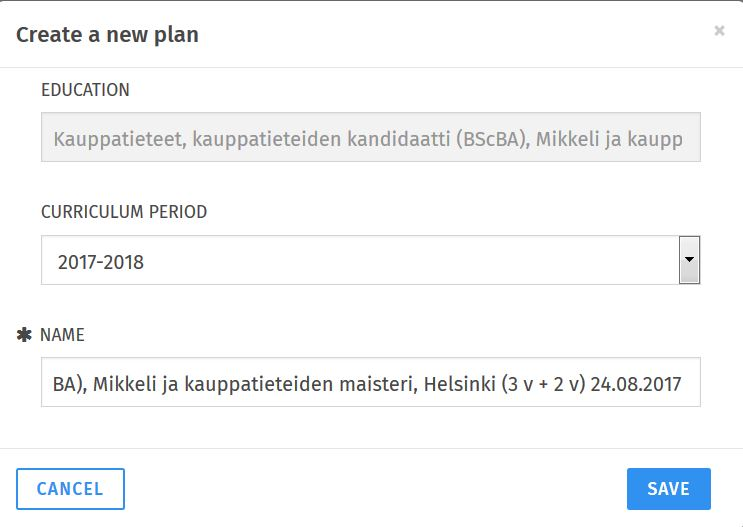Click the required asterisk icon beside NAME
Image resolution: width=743 pixels, height=527 pixels.
click(x=25, y=336)
